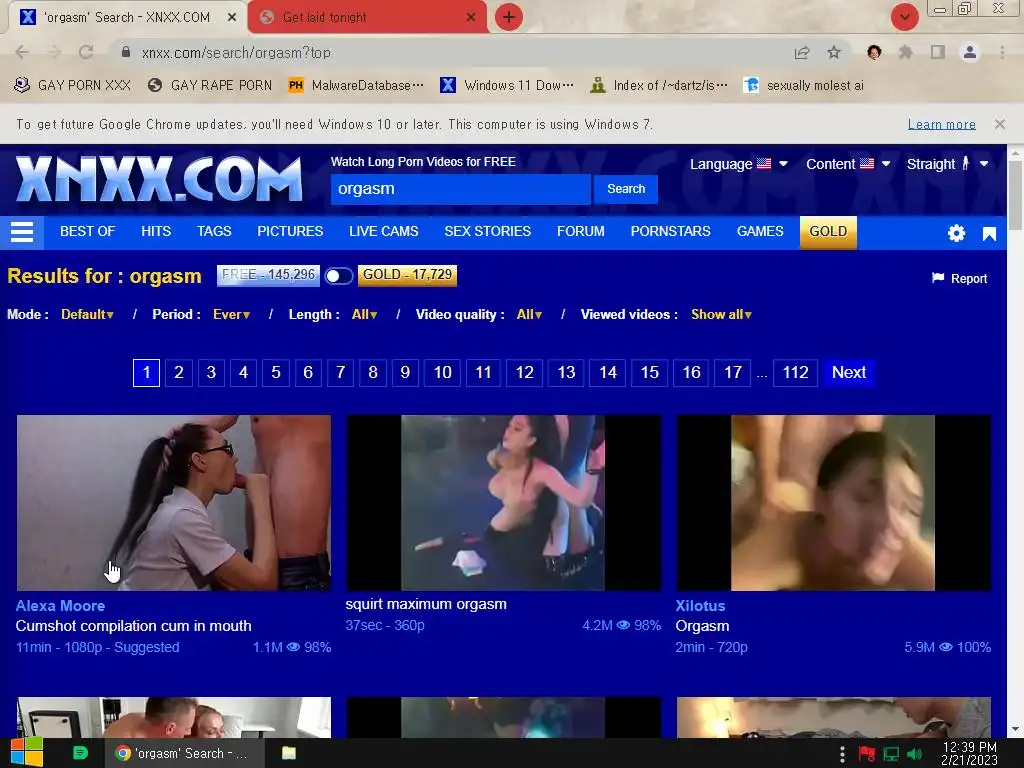Open the Length All dropdown

pos(364,314)
